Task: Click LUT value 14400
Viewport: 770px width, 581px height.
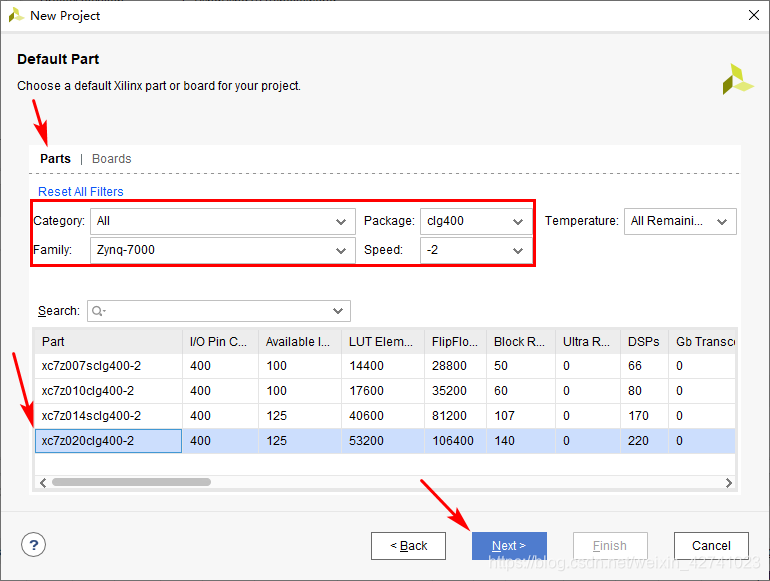Action: [x=366, y=366]
